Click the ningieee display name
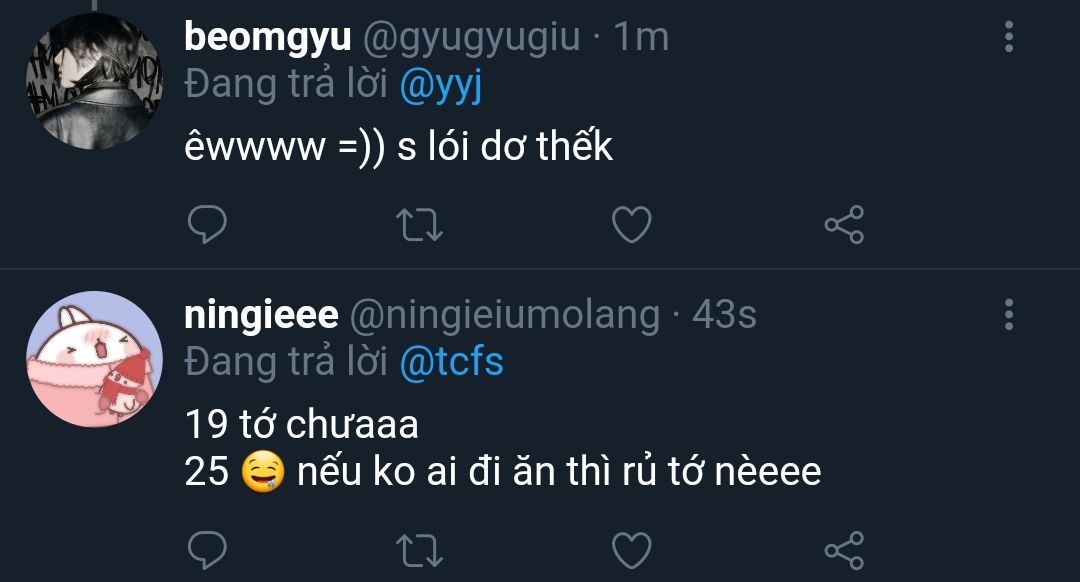The height and width of the screenshot is (582, 1080). (261, 315)
